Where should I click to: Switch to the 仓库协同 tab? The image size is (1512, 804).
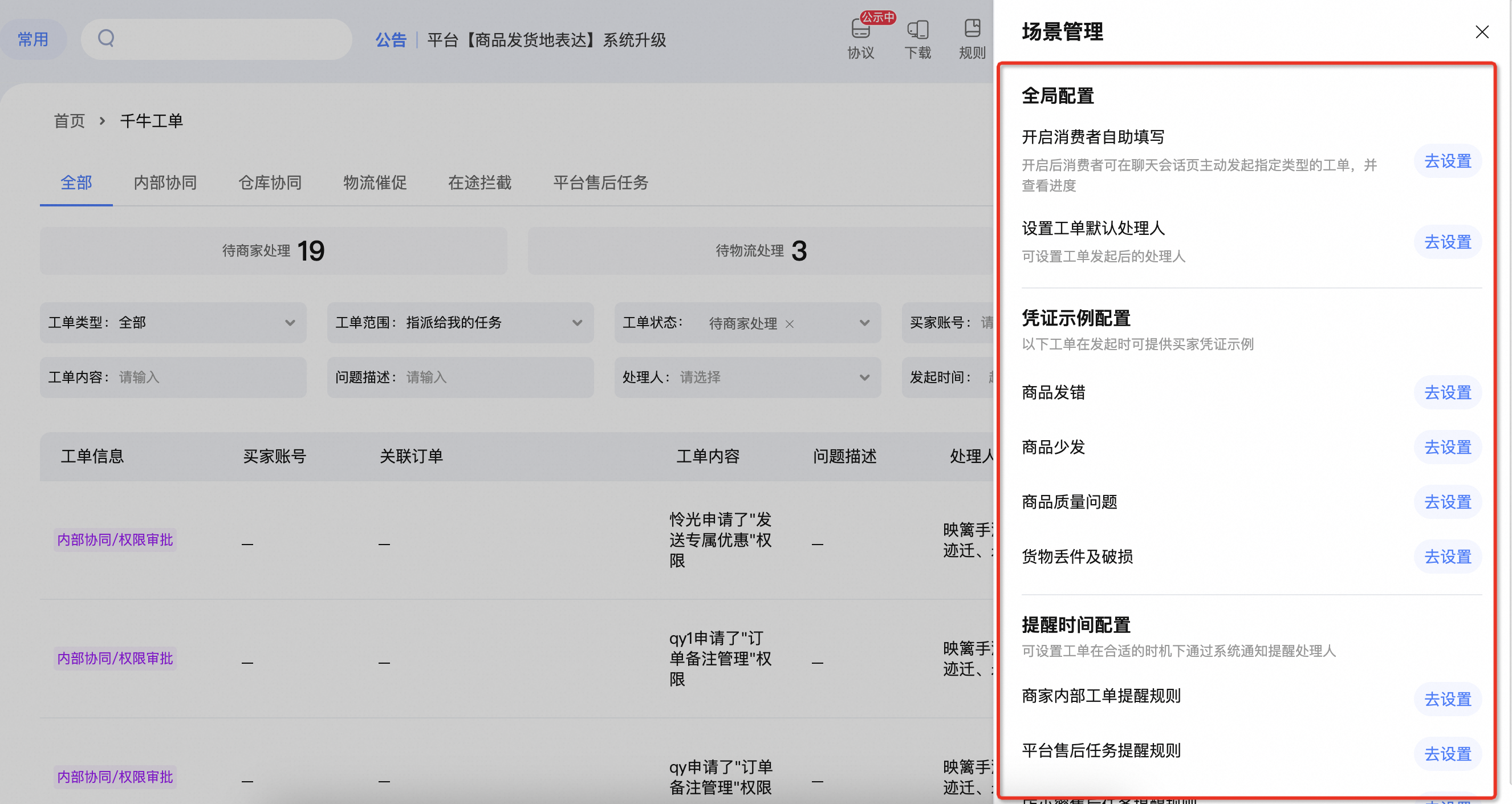coord(270,182)
